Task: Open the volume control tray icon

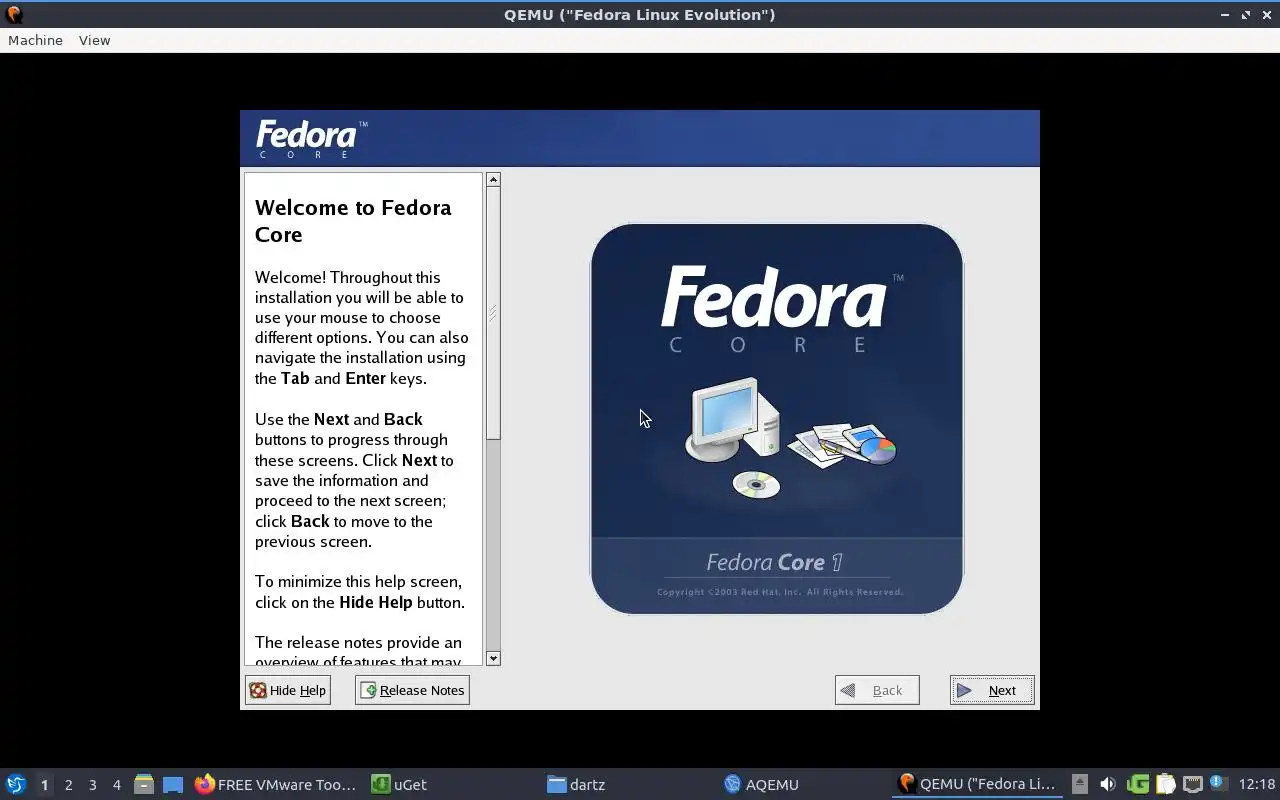Action: tap(1107, 784)
